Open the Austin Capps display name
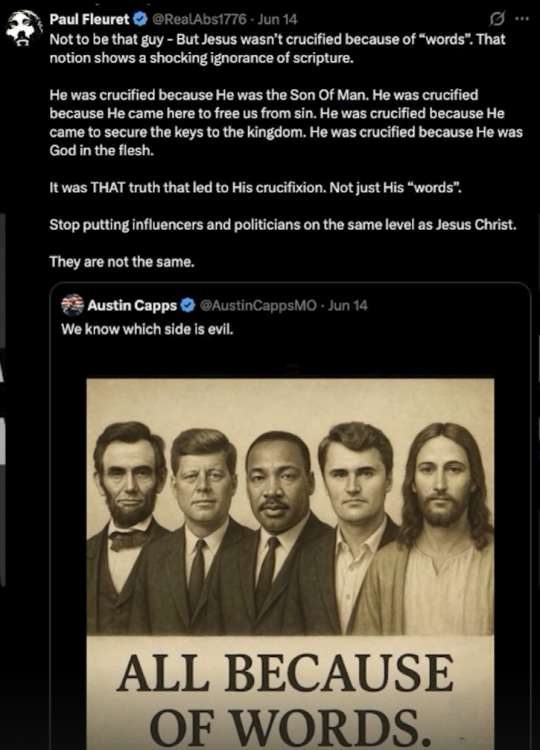This screenshot has height=750, width=540. (132, 305)
